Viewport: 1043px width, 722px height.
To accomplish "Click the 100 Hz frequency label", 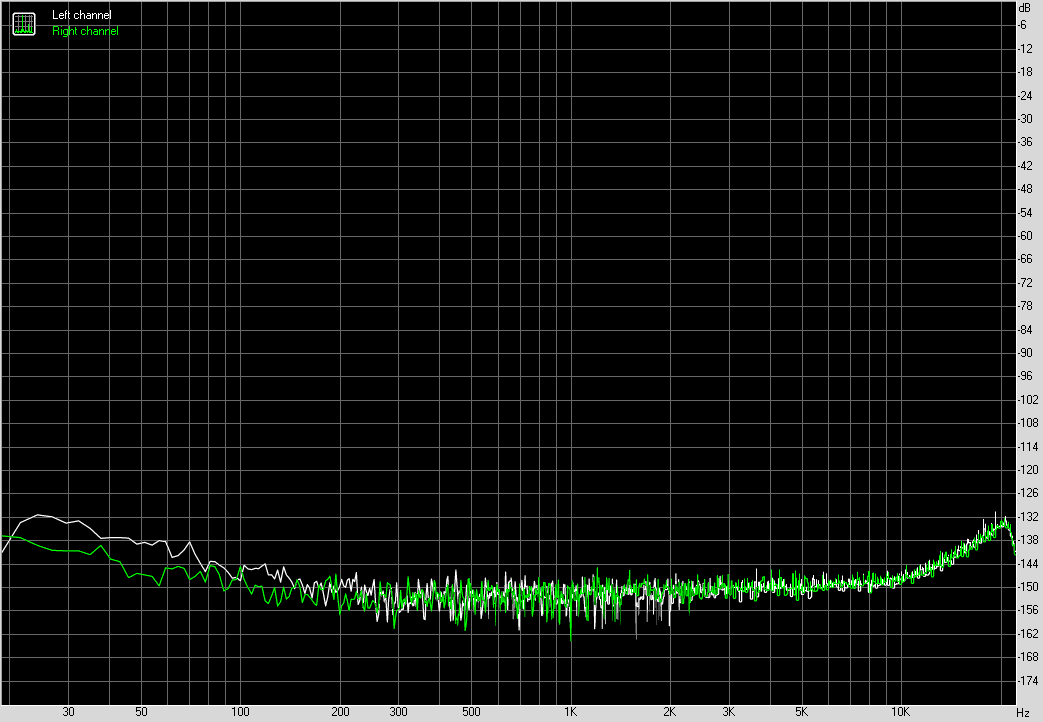I will click(240, 712).
